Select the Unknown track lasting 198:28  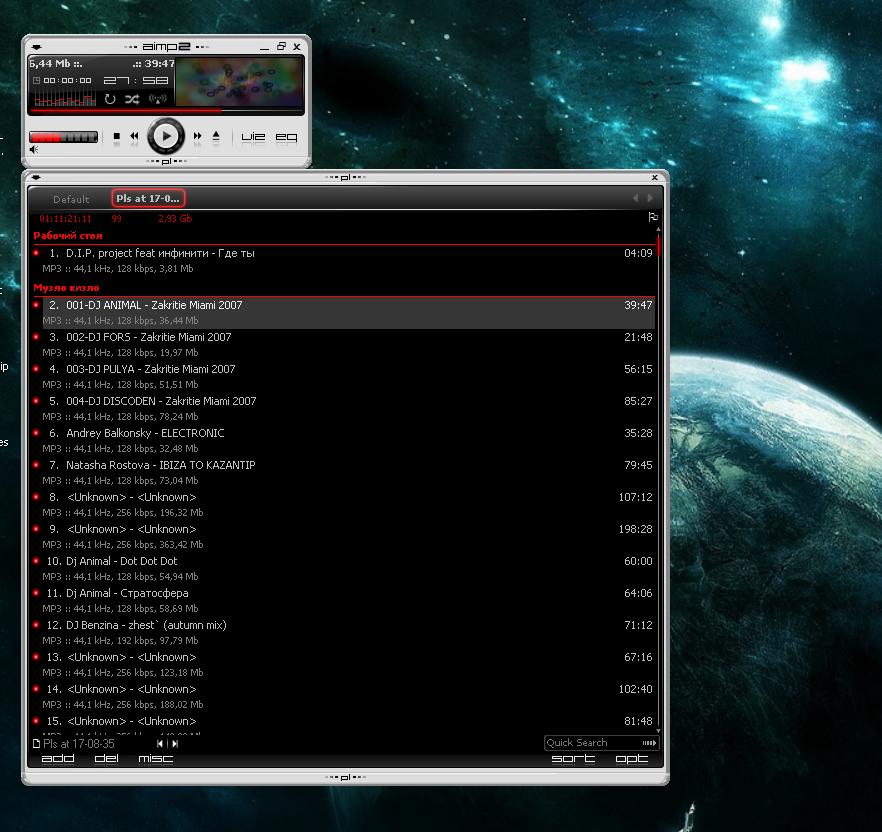[343, 536]
